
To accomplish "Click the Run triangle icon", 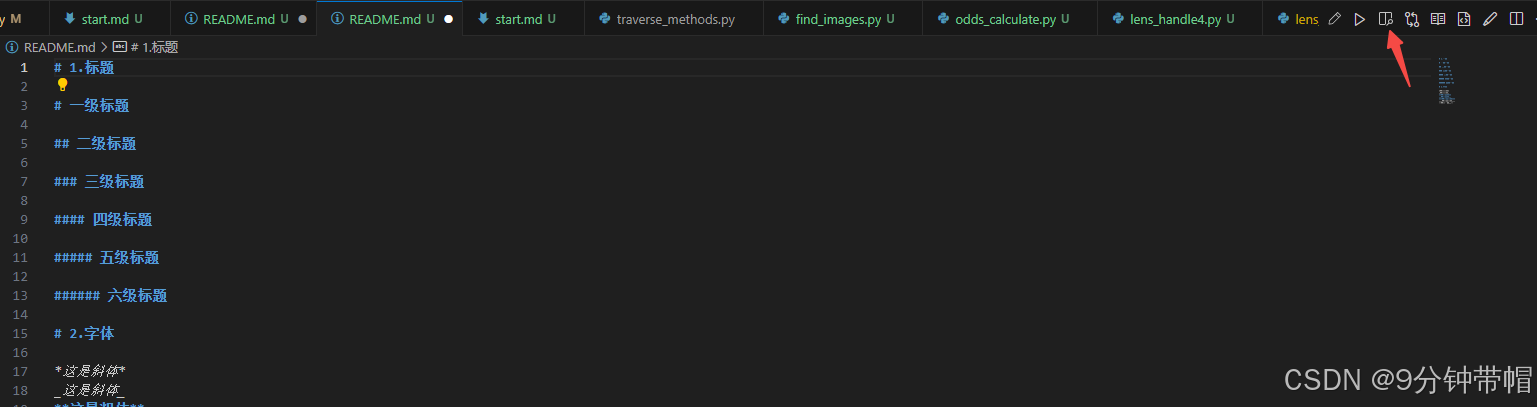I will pyautogui.click(x=1360, y=19).
